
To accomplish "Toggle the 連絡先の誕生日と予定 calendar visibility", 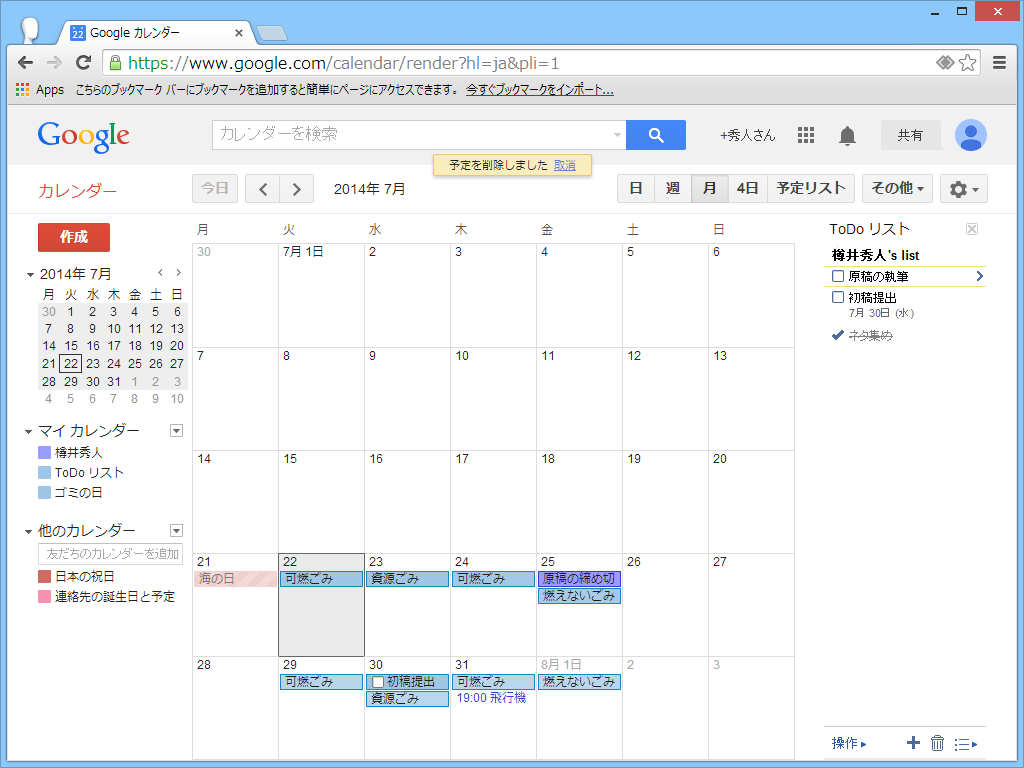I will coord(44,596).
